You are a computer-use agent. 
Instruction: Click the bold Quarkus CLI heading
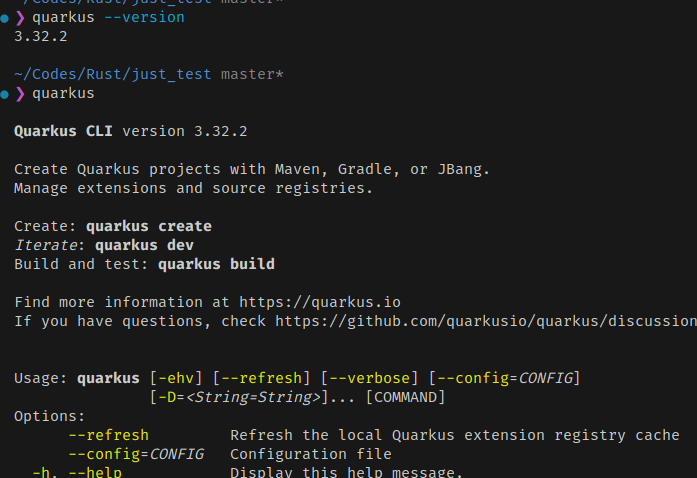(63, 131)
